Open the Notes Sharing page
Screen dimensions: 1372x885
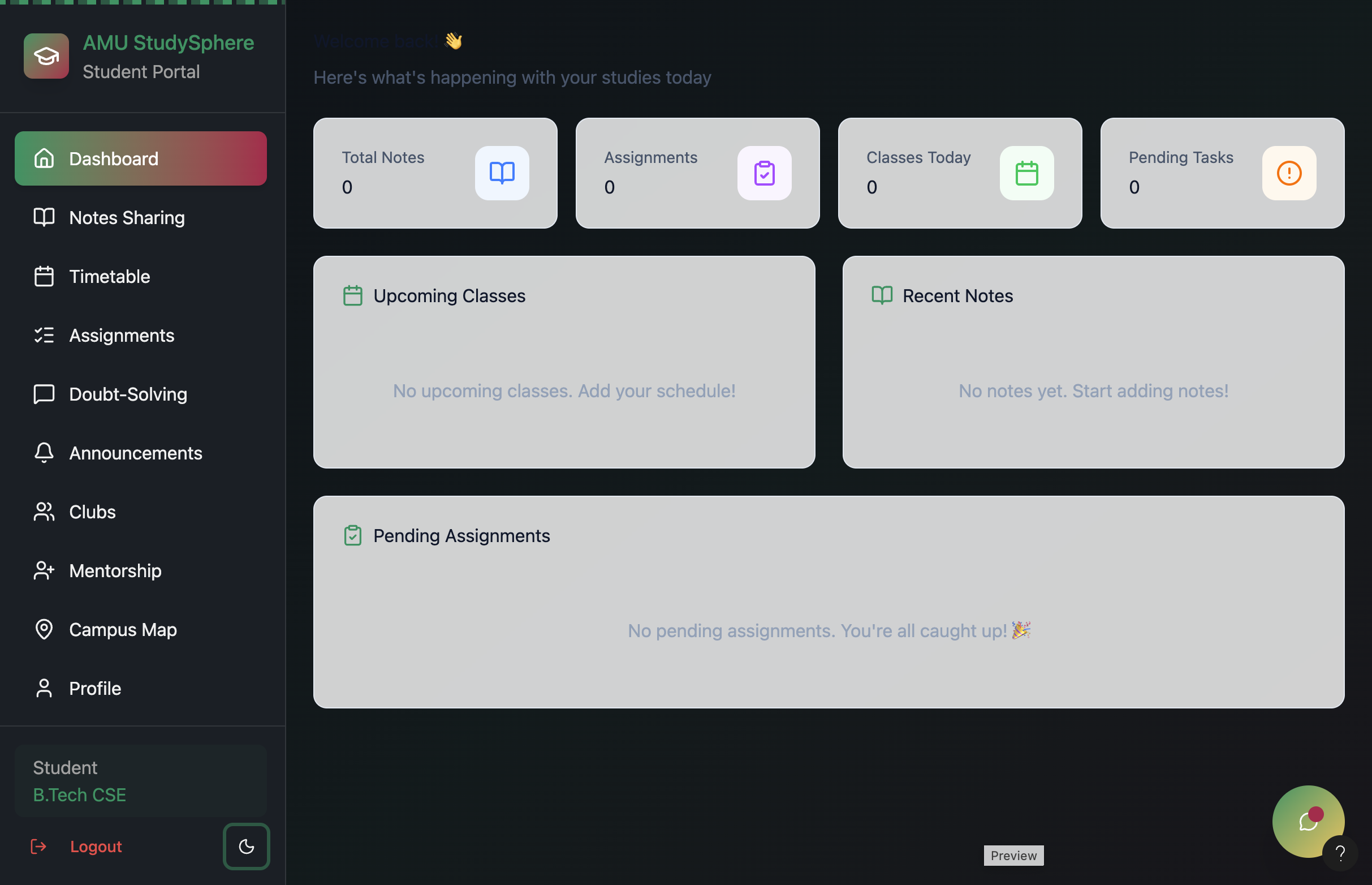click(x=126, y=218)
